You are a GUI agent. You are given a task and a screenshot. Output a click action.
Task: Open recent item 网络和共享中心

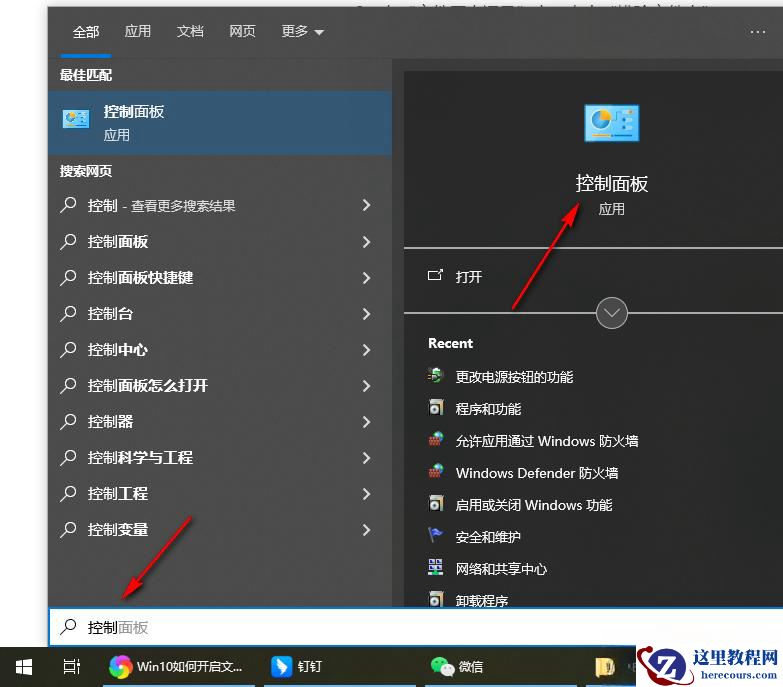tap(501, 569)
